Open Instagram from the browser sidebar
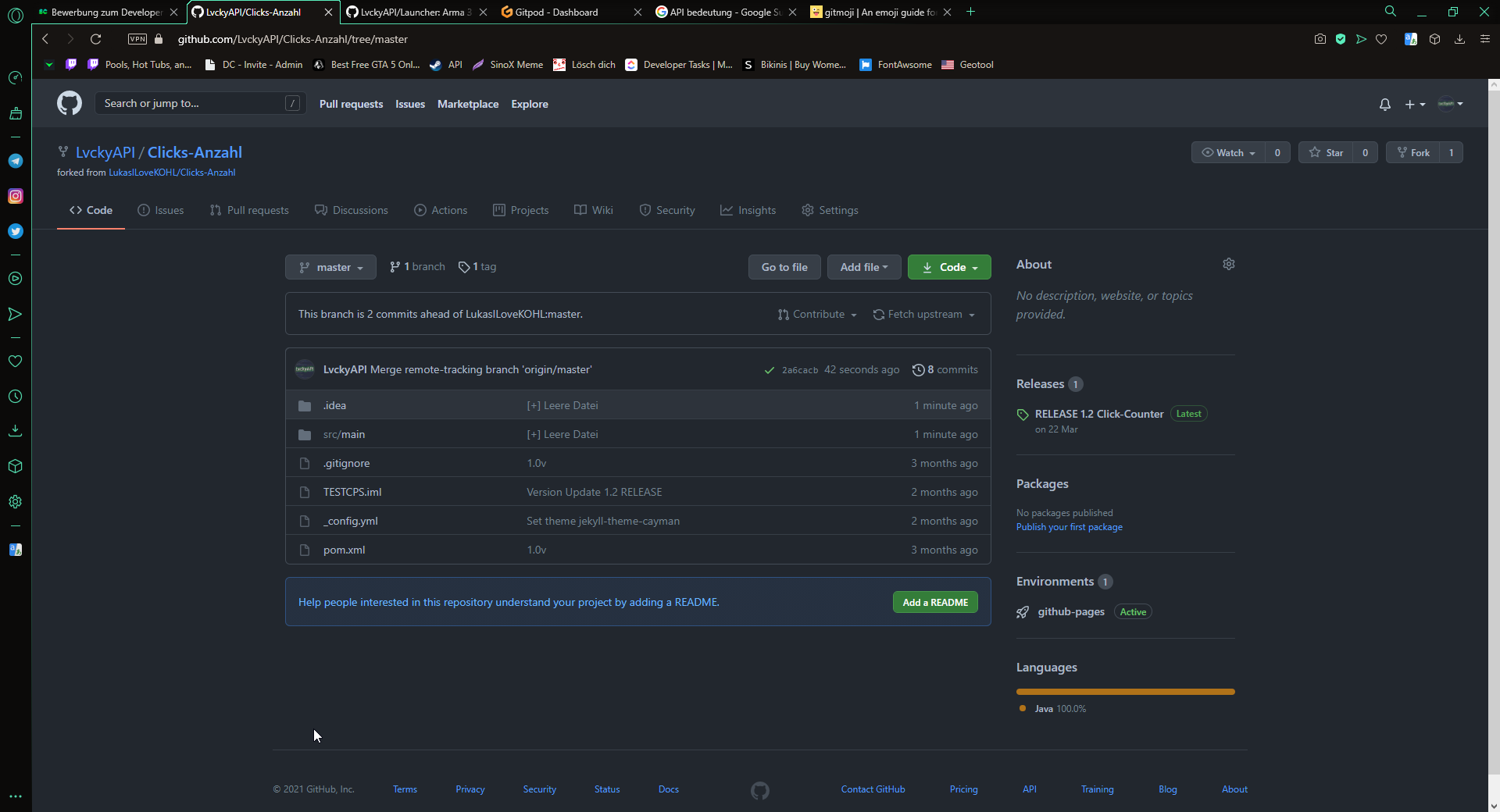Image resolution: width=1500 pixels, height=812 pixels. coord(15,196)
